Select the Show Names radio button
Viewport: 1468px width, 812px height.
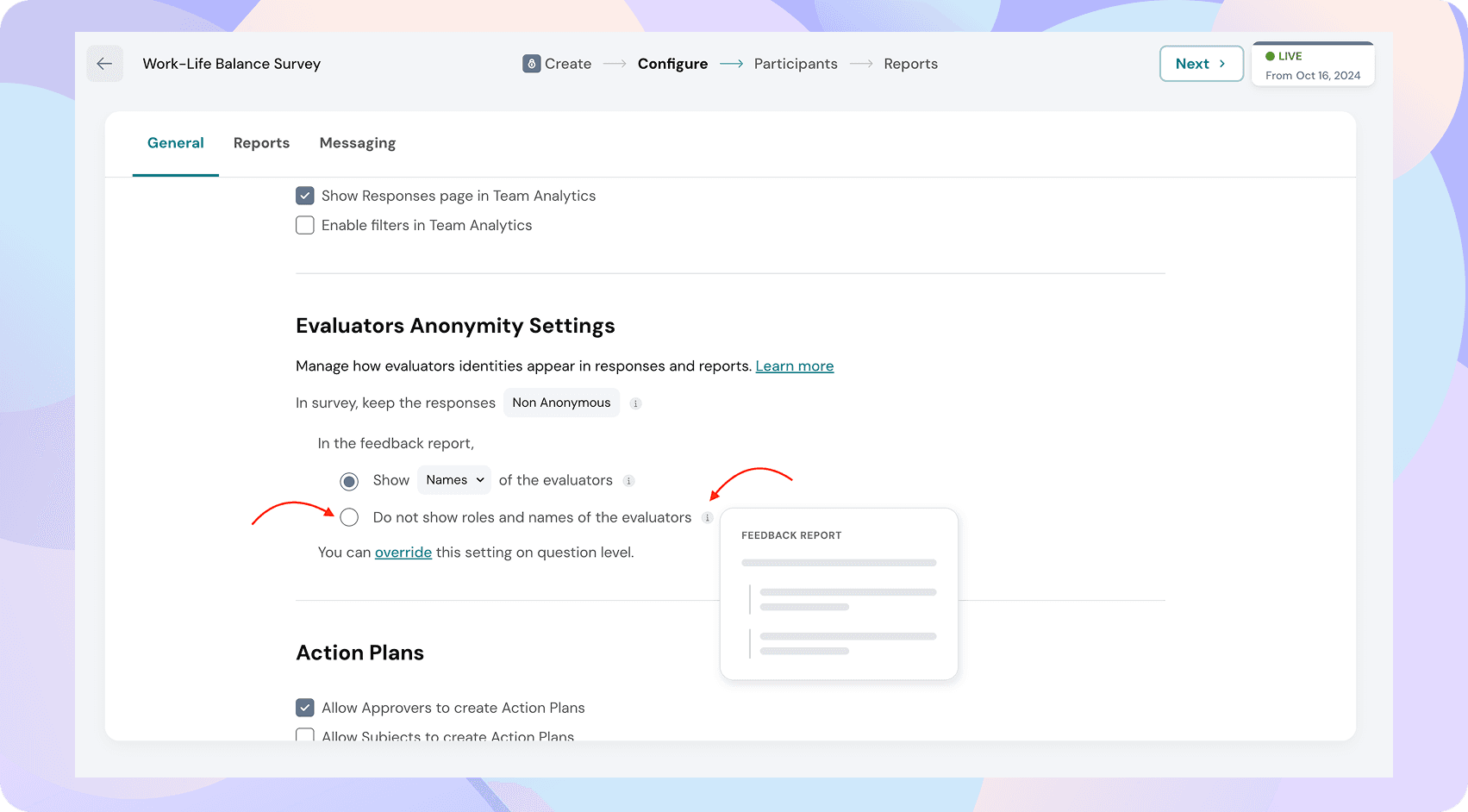(x=349, y=481)
